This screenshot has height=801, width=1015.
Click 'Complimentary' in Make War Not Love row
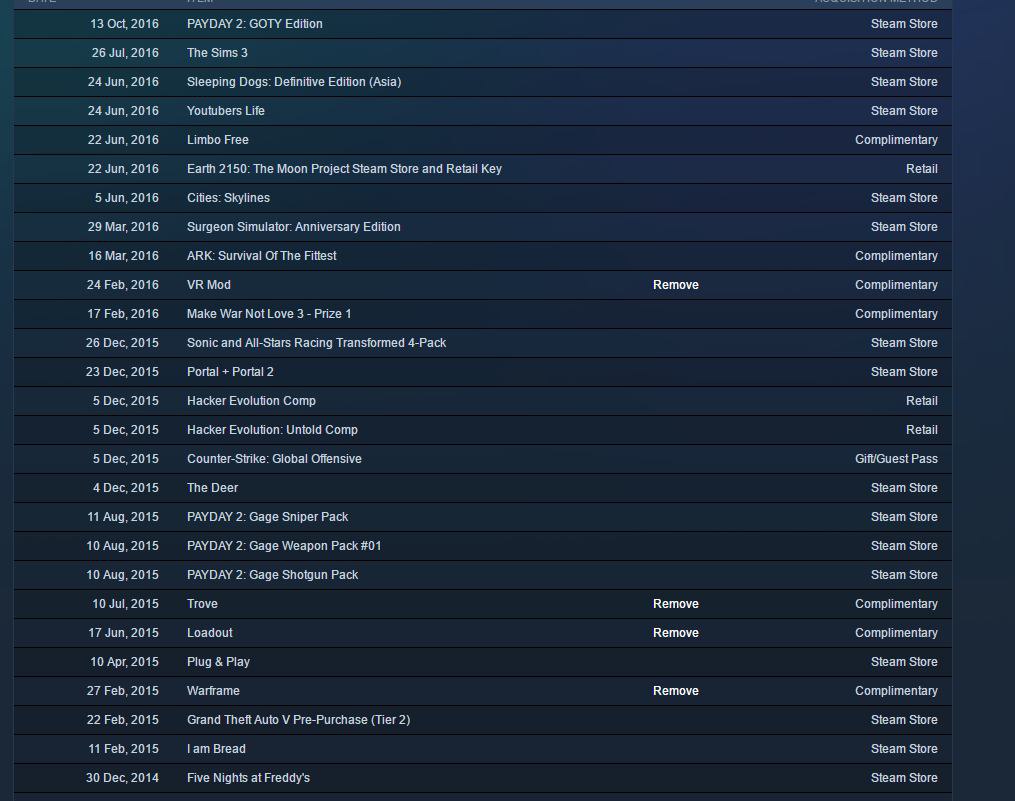point(896,314)
